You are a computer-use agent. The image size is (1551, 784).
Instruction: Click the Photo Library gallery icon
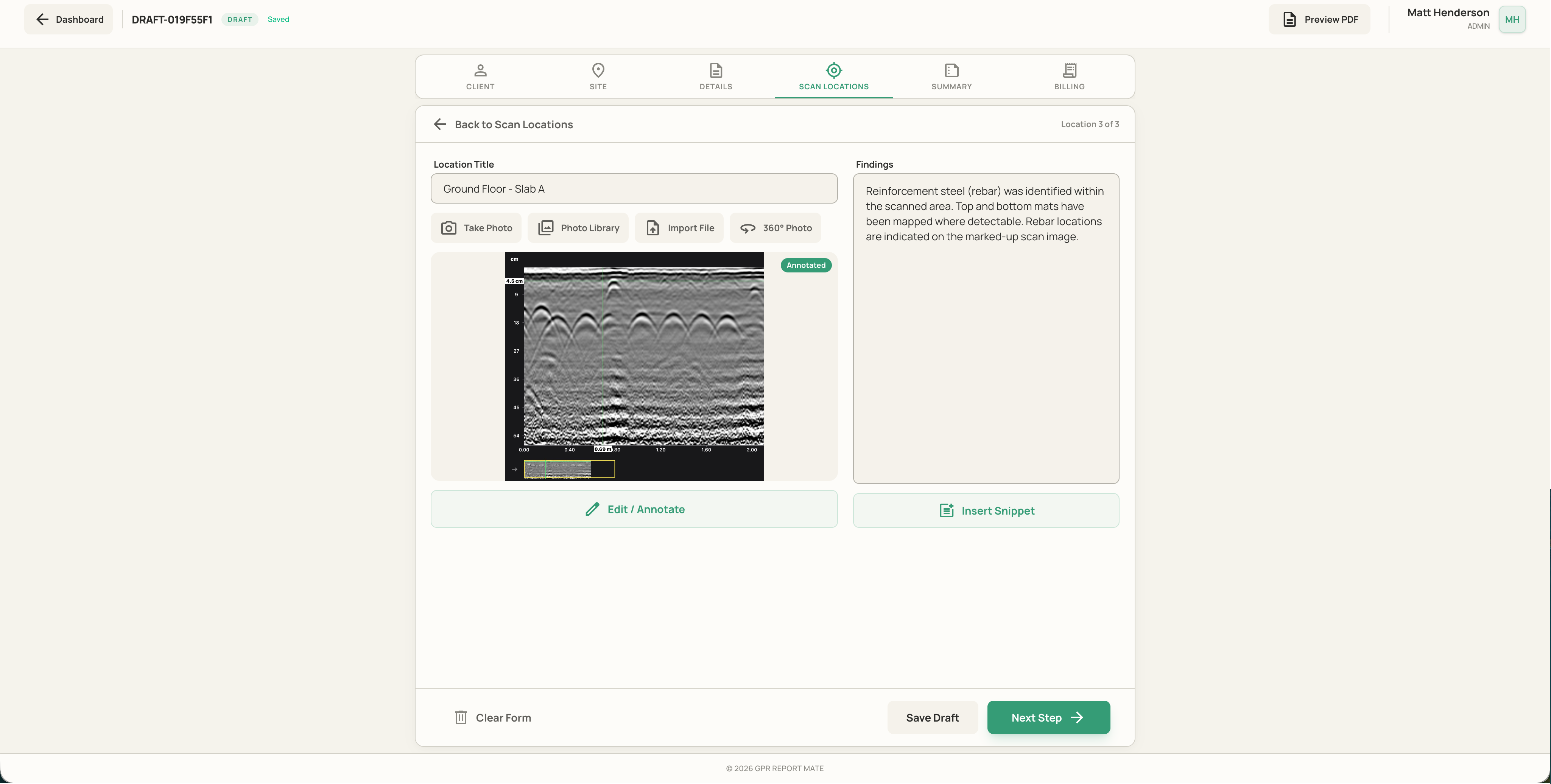coord(545,228)
